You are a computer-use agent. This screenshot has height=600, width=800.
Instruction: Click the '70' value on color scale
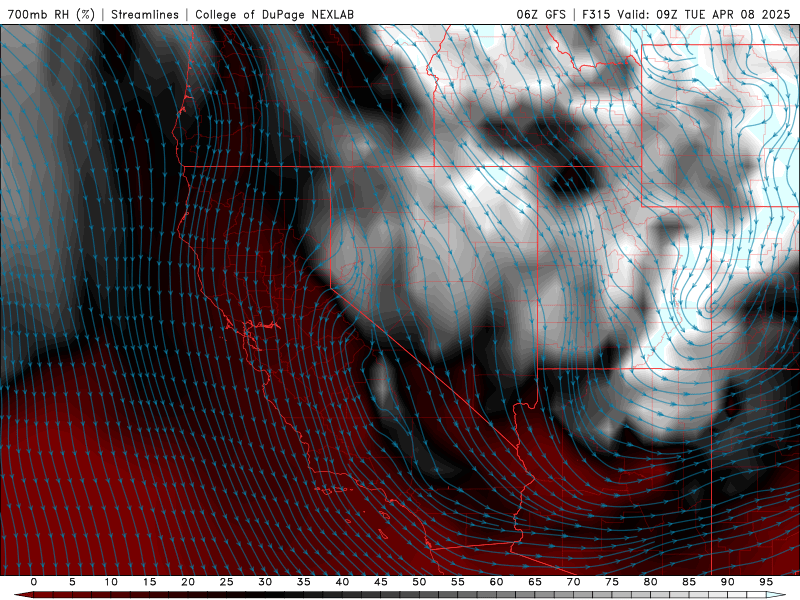(573, 582)
